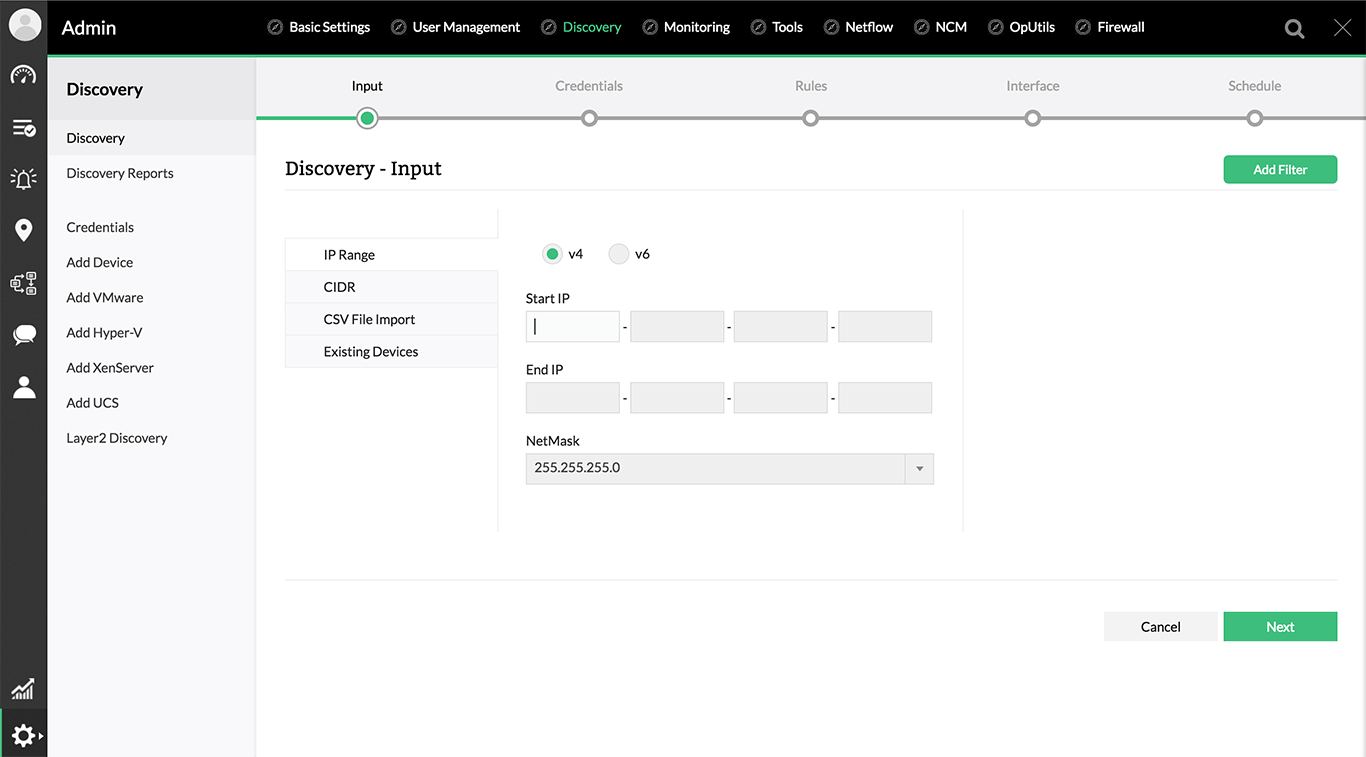Open the reports chart icon
The height and width of the screenshot is (757, 1366).
(23, 688)
